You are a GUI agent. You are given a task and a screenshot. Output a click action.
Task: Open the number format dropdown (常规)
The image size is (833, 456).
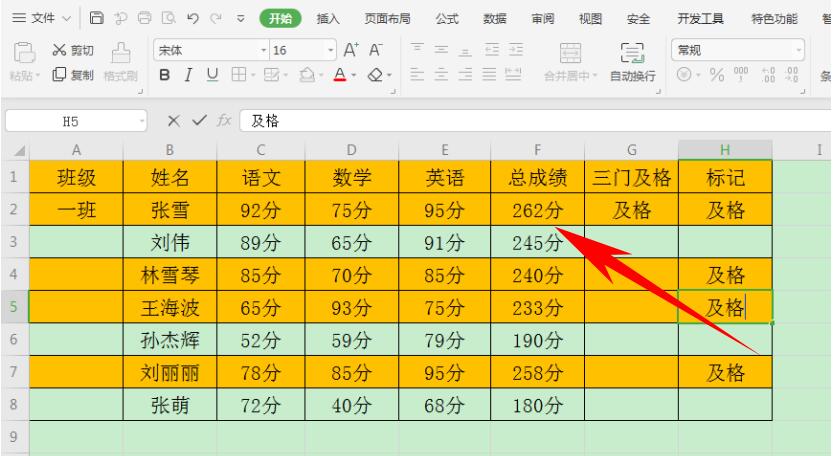click(x=798, y=50)
